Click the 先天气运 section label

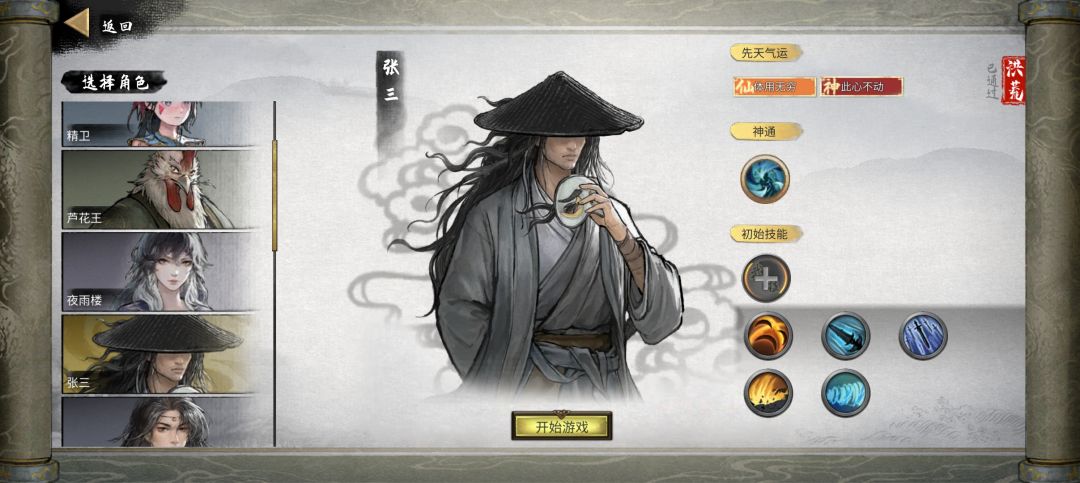coord(766,52)
